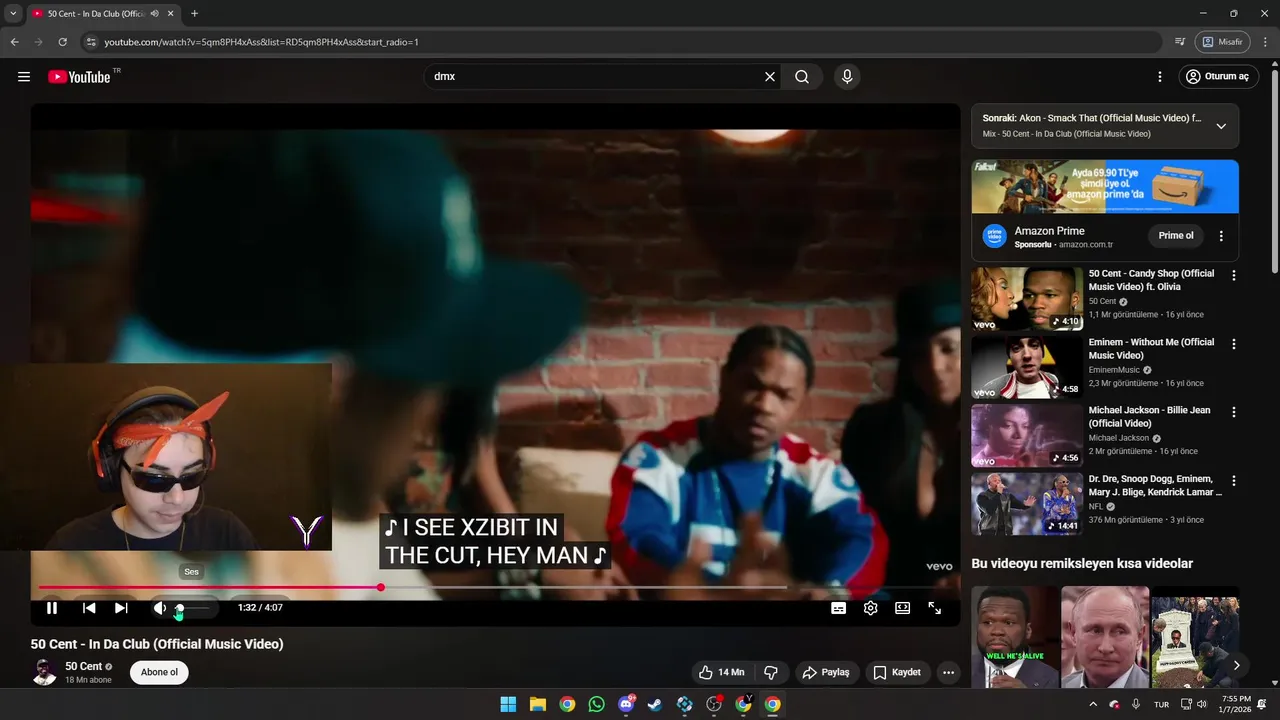
Task: Open the browser tab search dropdown
Action: pos(13,13)
